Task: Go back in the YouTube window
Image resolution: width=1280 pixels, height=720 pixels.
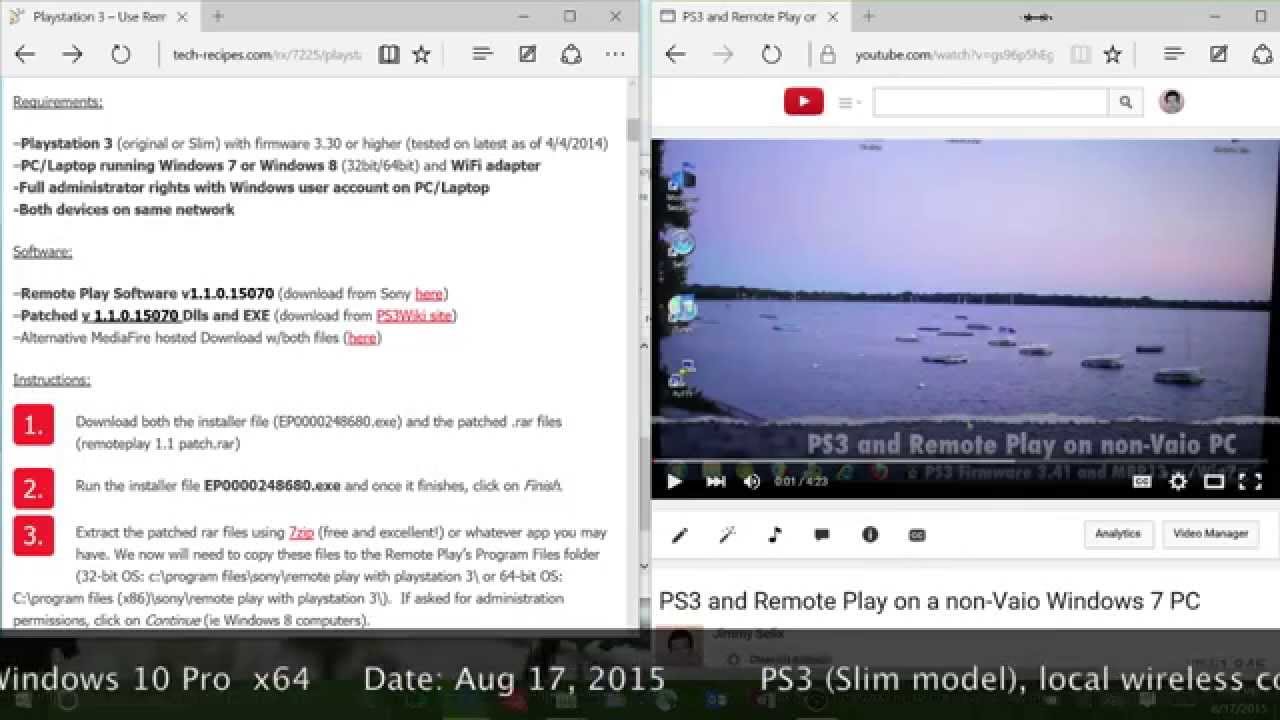Action: (x=676, y=54)
